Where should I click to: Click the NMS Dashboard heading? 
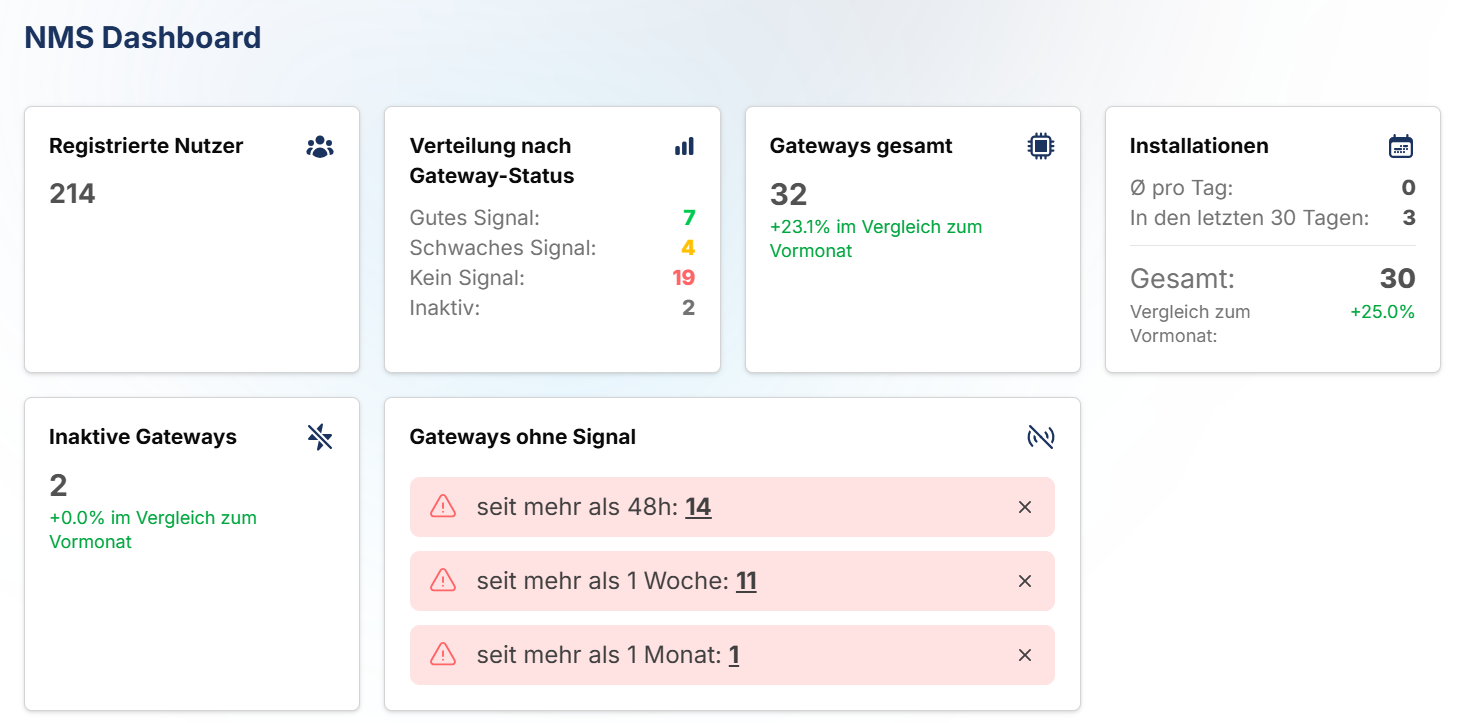click(143, 38)
